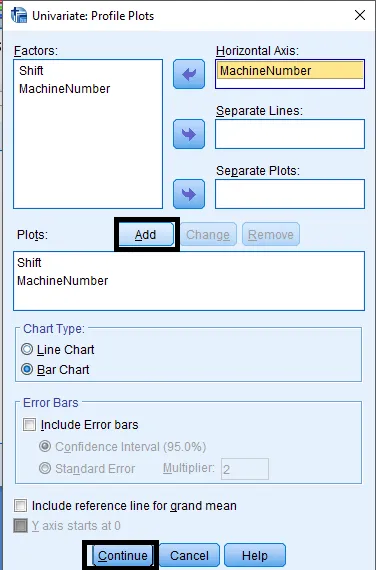Close the Profile Plots dialog
This screenshot has height=570, width=376.
pos(360,15)
